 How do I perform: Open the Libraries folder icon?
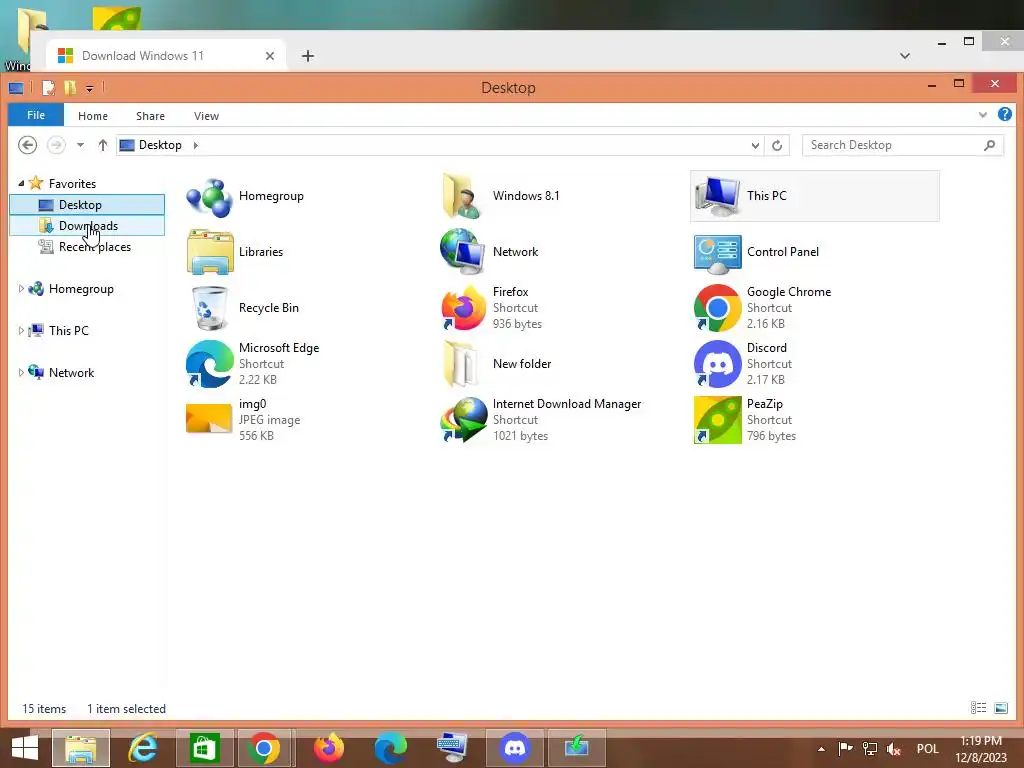tap(209, 252)
